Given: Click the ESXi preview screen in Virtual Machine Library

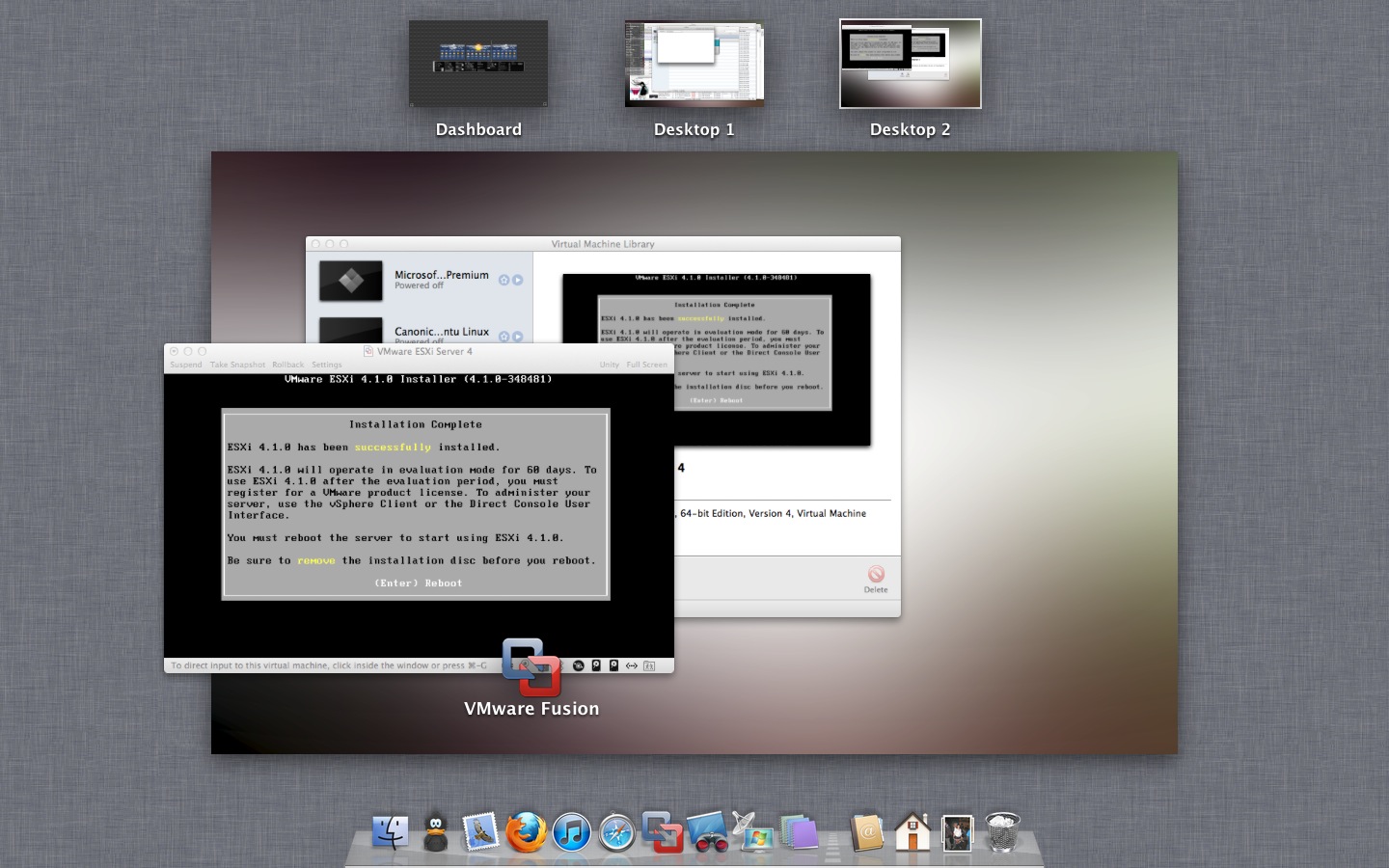Looking at the screenshot, I should (x=717, y=360).
